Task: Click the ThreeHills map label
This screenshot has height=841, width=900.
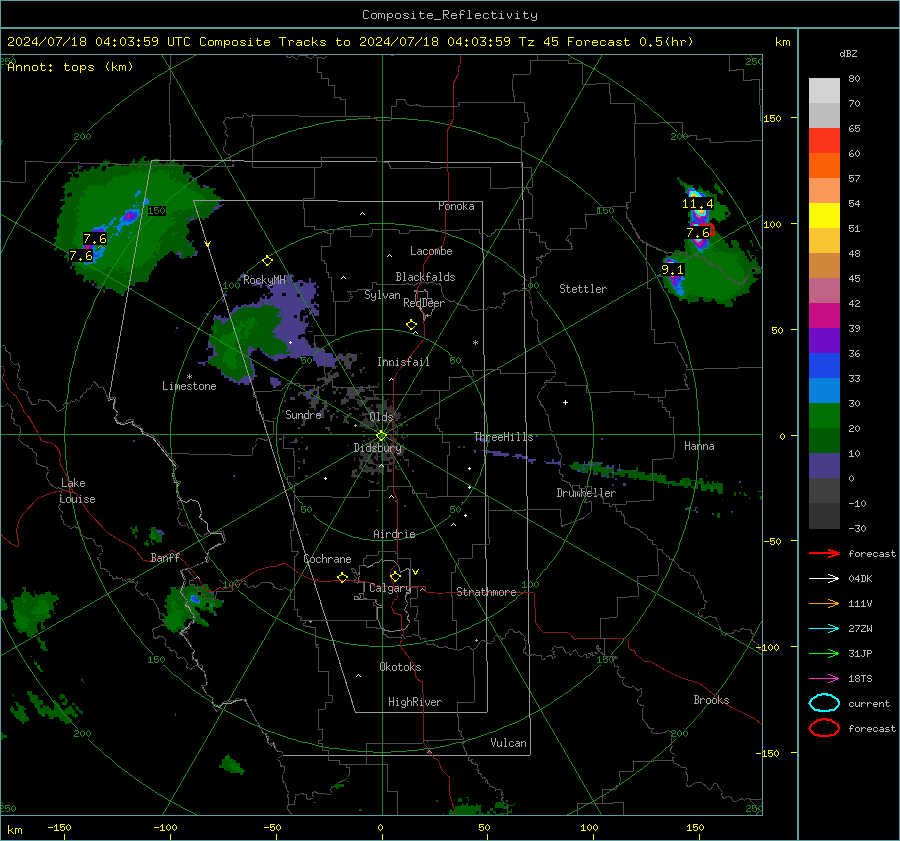Action: (x=503, y=437)
